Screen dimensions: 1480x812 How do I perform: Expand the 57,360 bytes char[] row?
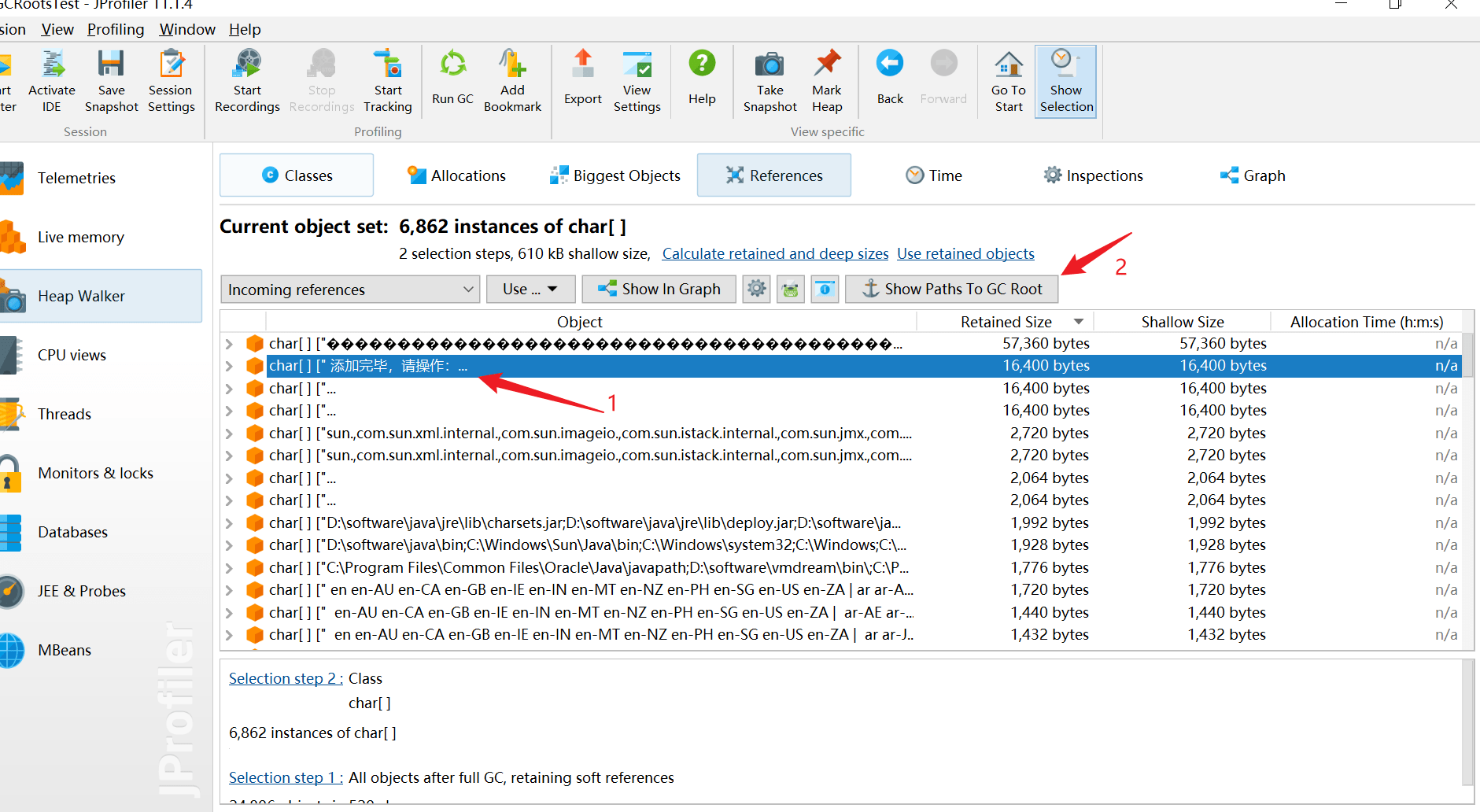[x=229, y=344]
